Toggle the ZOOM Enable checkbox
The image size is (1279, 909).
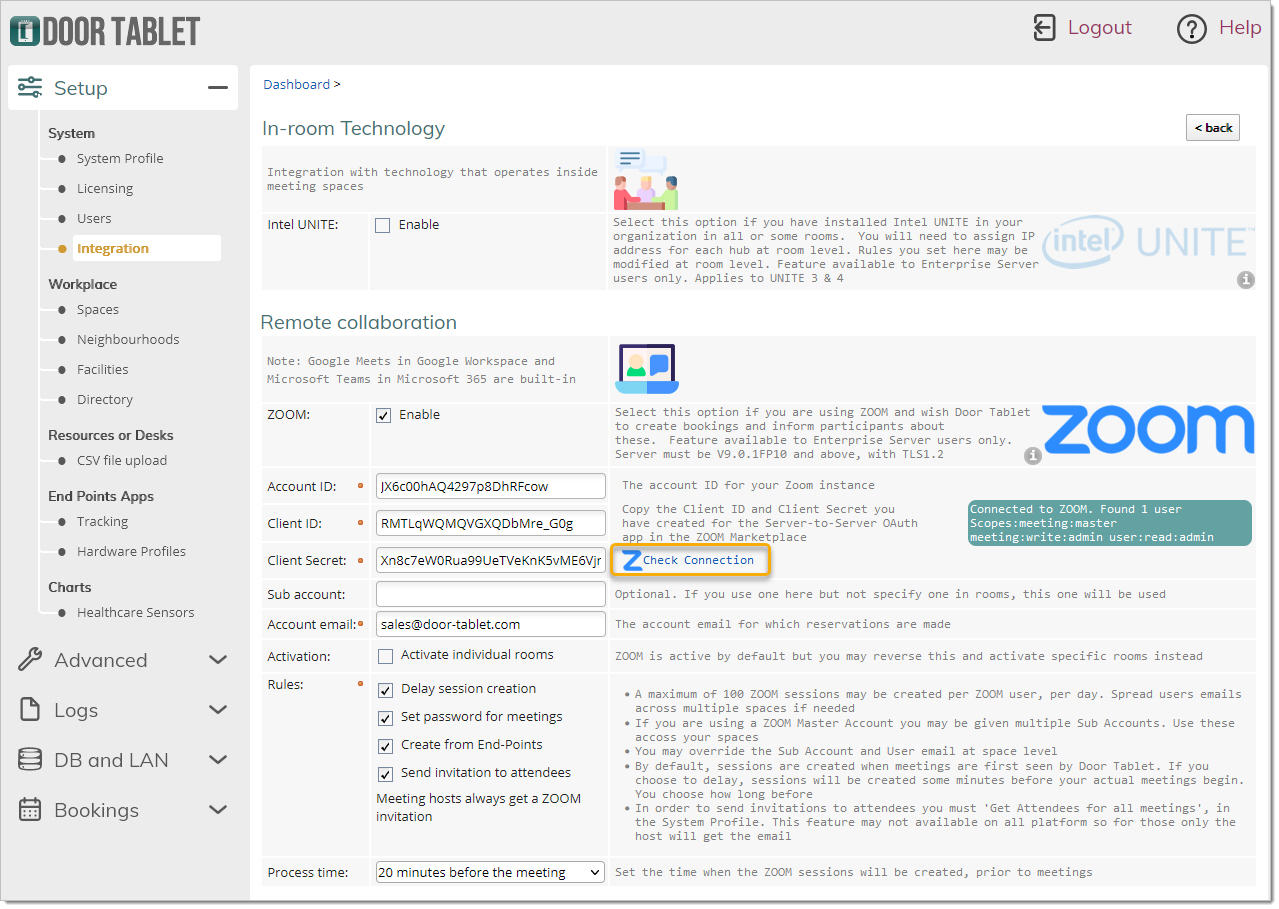[383, 415]
